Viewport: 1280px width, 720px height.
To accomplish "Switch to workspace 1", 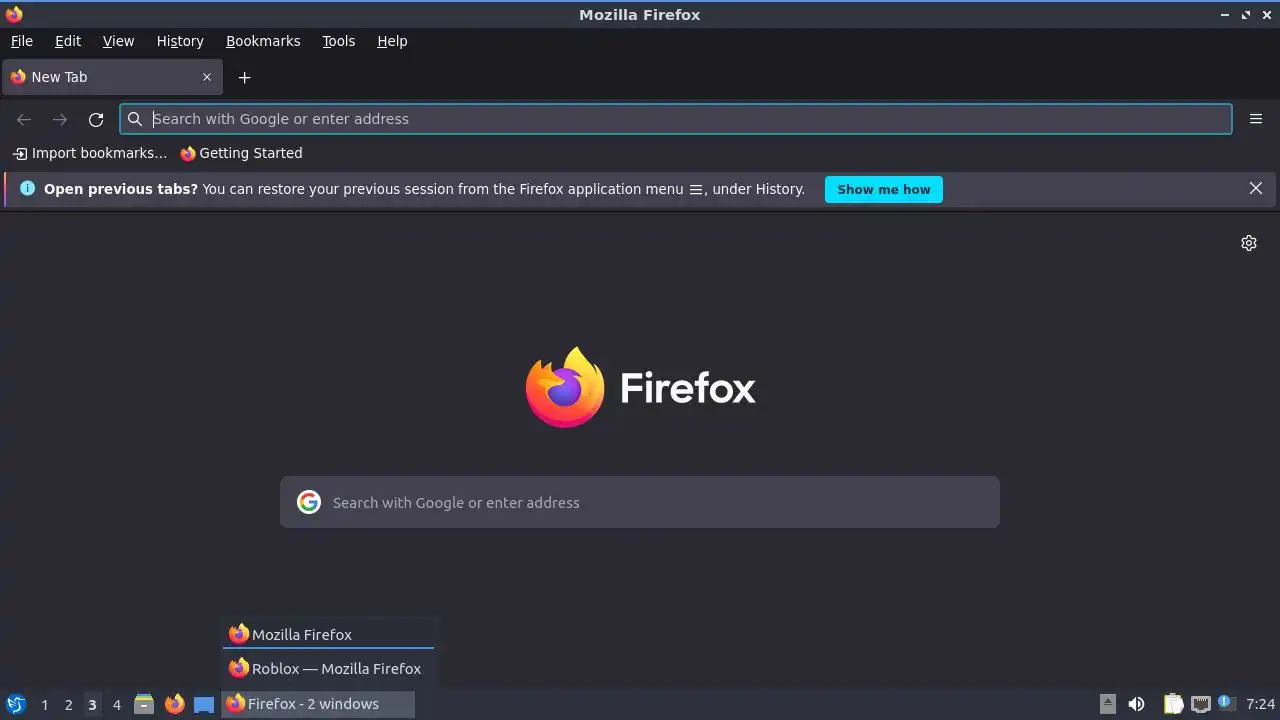I will click(44, 705).
